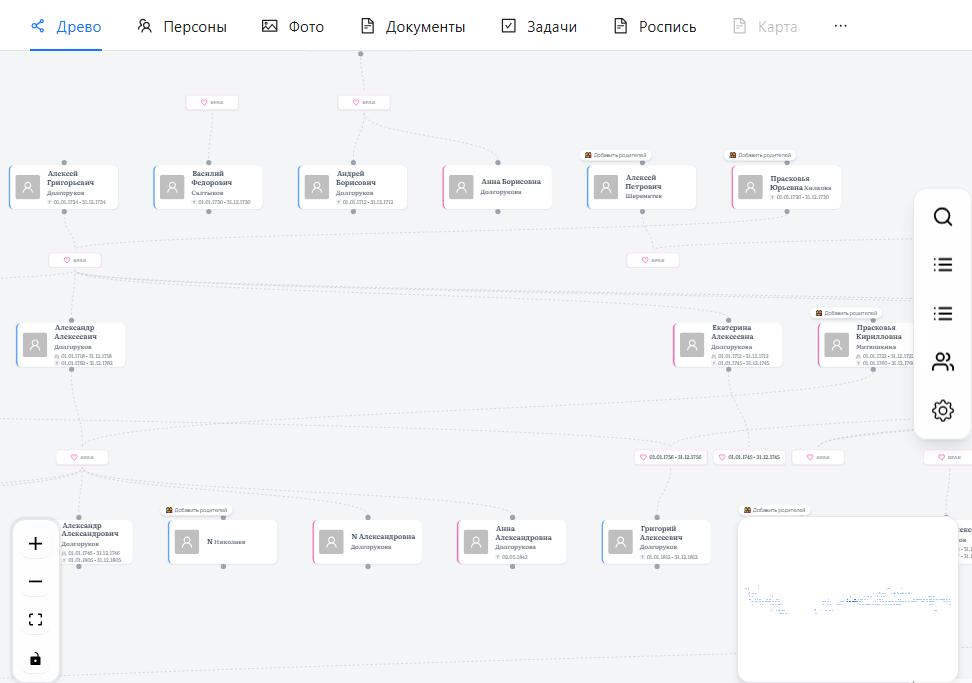The height and width of the screenshot is (683, 972).
Task: Open the people group icon in side panel
Action: tap(942, 362)
